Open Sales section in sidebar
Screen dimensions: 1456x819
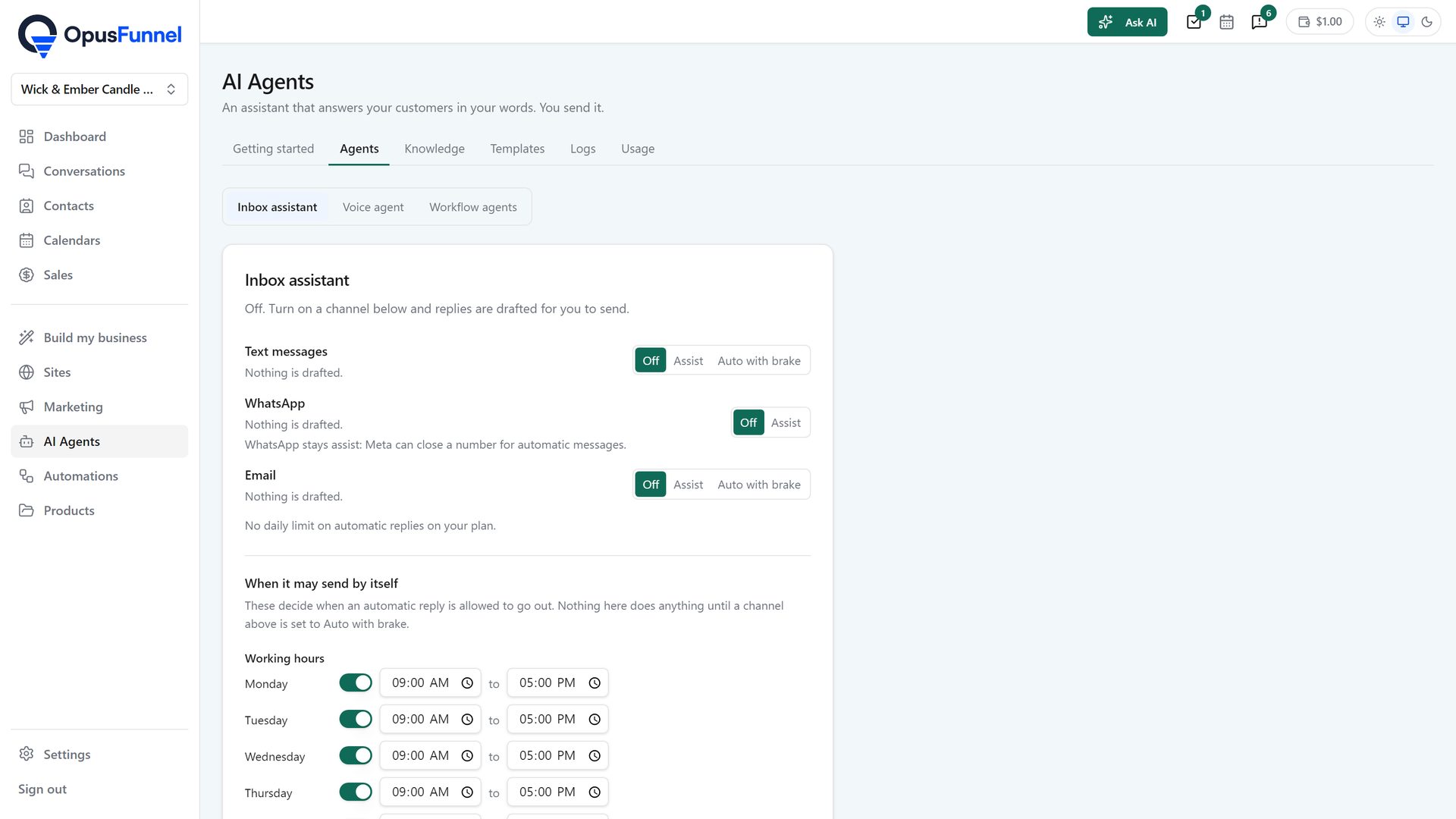point(99,275)
